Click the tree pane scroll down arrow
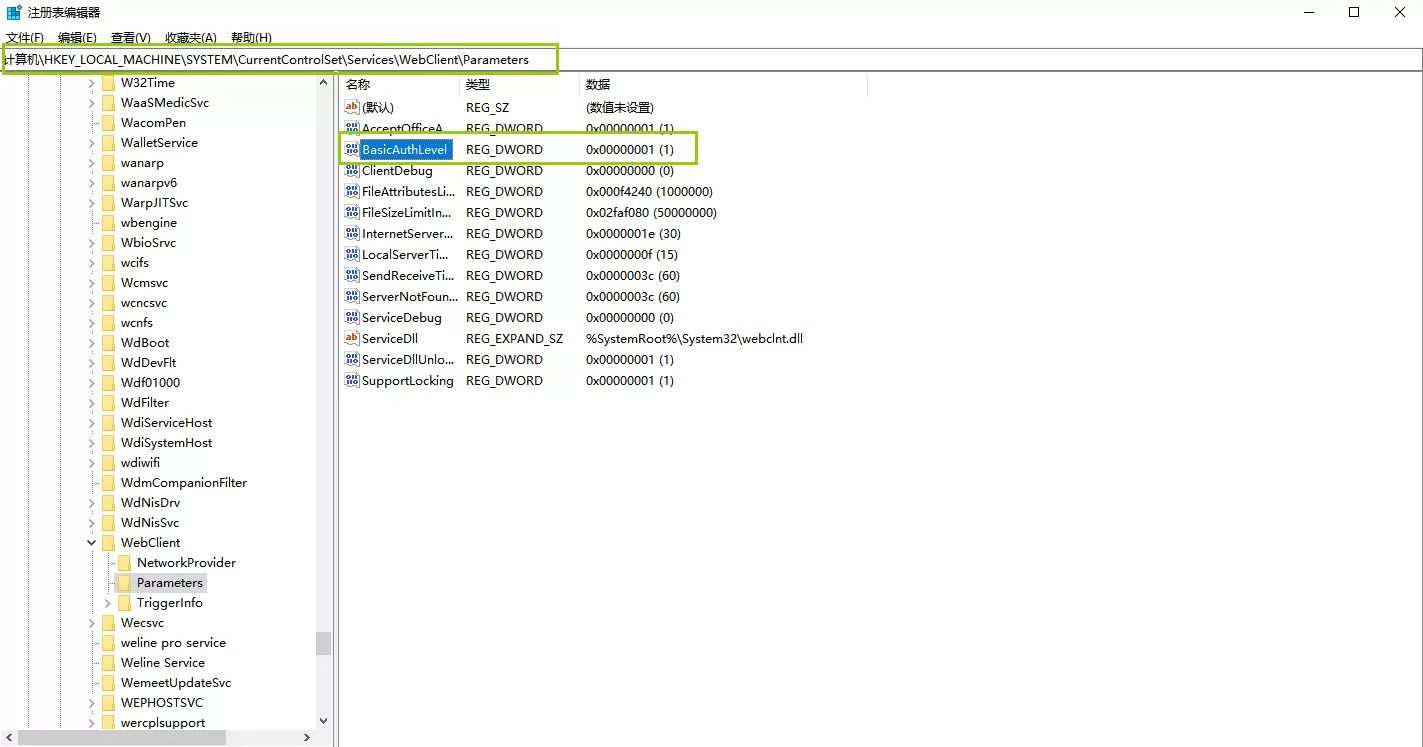The image size is (1423, 747). pos(323,720)
